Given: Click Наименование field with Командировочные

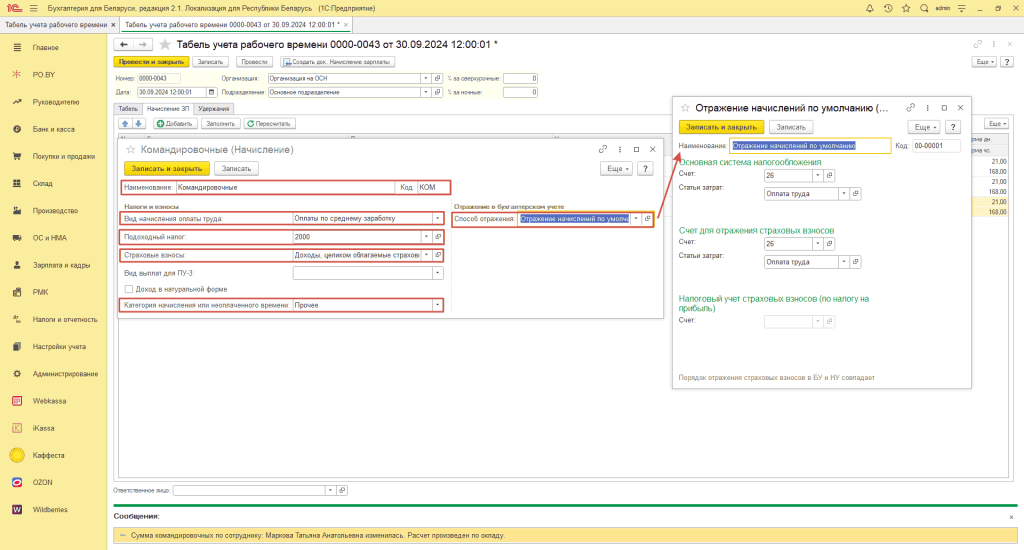Looking at the screenshot, I should click(285, 187).
